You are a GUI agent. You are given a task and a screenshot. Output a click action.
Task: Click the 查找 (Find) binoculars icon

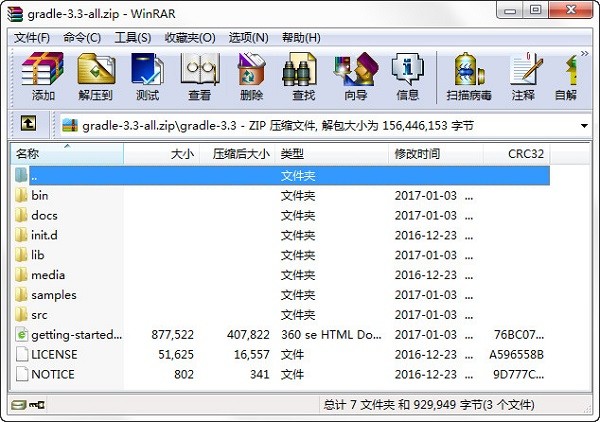(x=299, y=70)
